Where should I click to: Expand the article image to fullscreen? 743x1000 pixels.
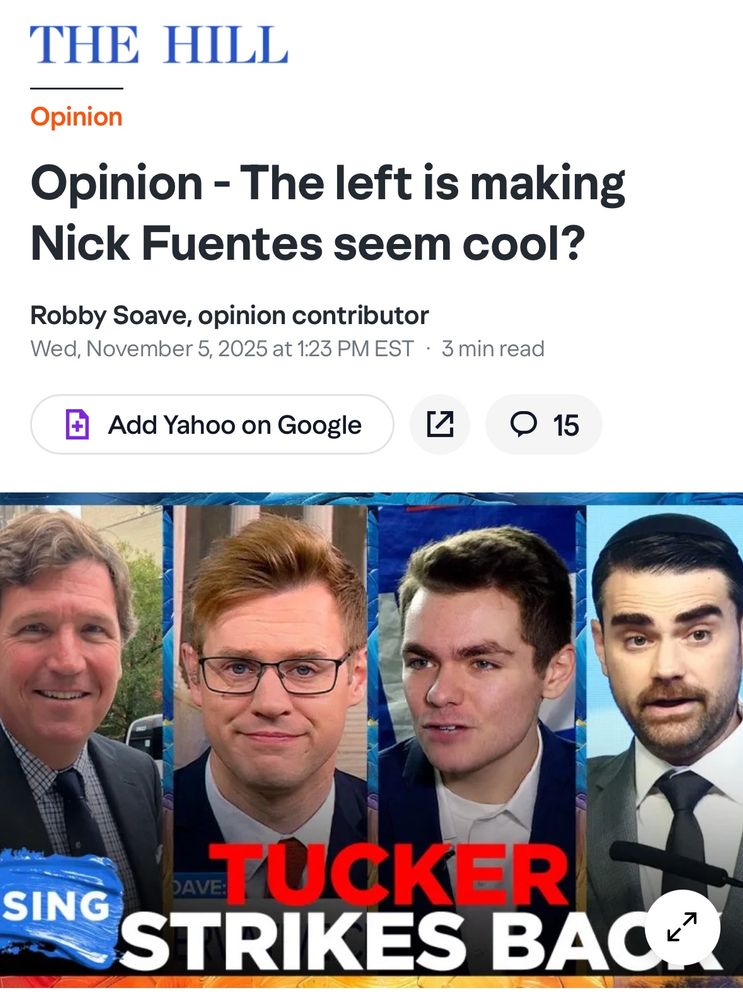682,927
